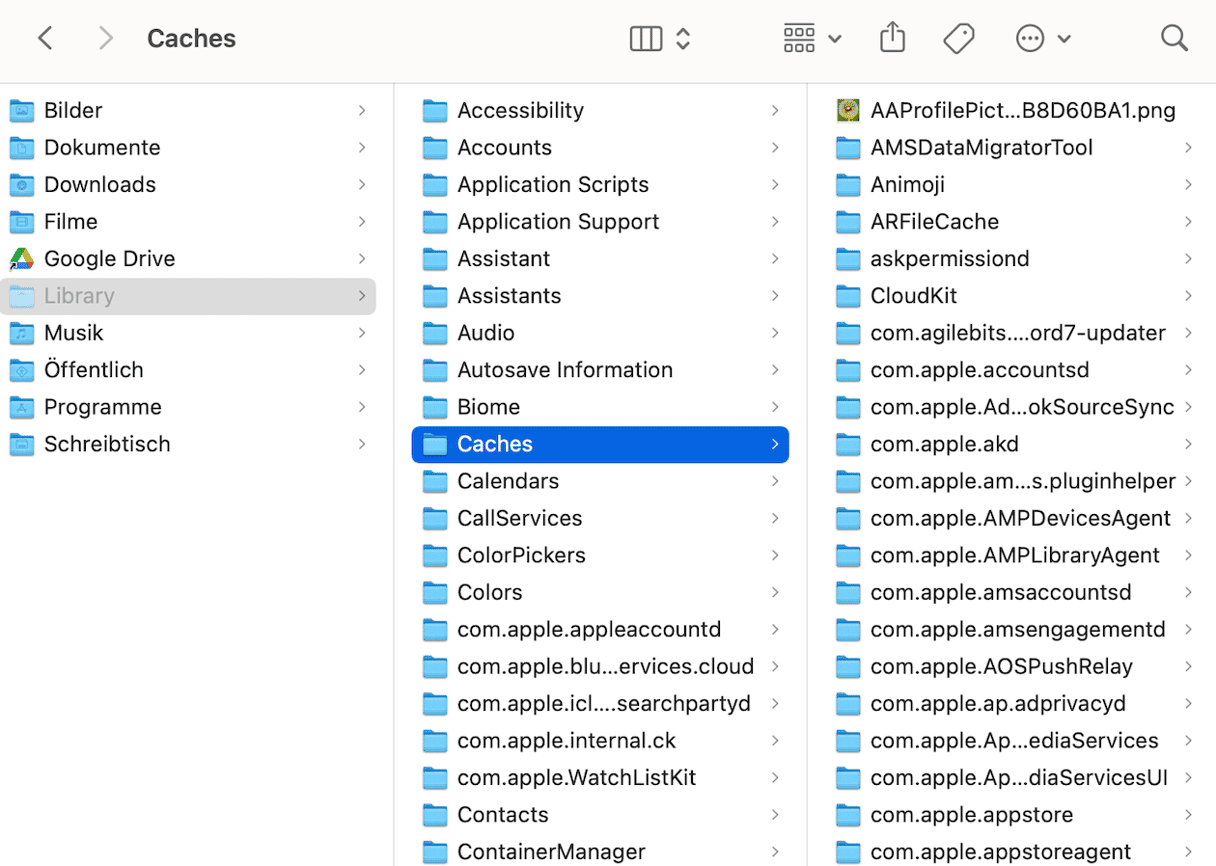Select ARFileCache folder name
The image size is (1216, 866).
pos(935,222)
